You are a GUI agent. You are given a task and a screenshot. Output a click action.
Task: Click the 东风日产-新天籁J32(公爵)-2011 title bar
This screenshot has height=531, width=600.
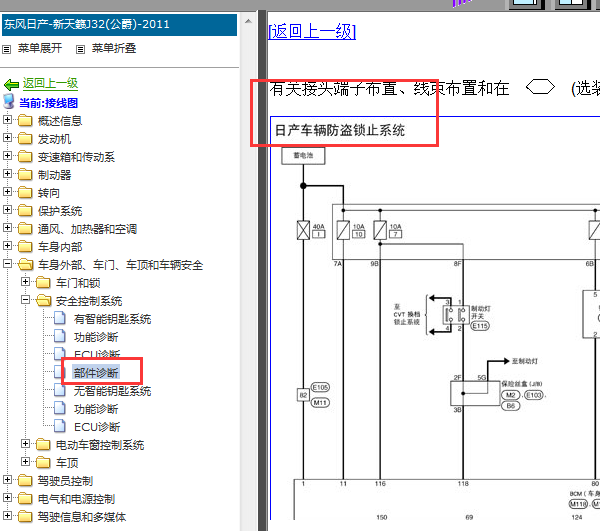pos(119,25)
